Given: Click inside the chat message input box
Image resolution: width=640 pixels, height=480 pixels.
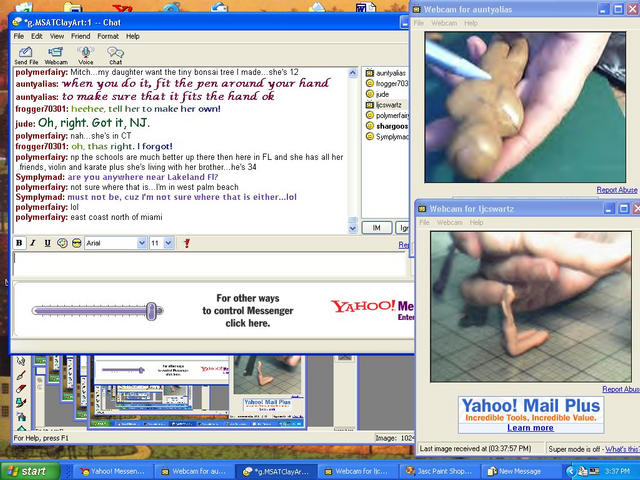Looking at the screenshot, I should click(210, 264).
